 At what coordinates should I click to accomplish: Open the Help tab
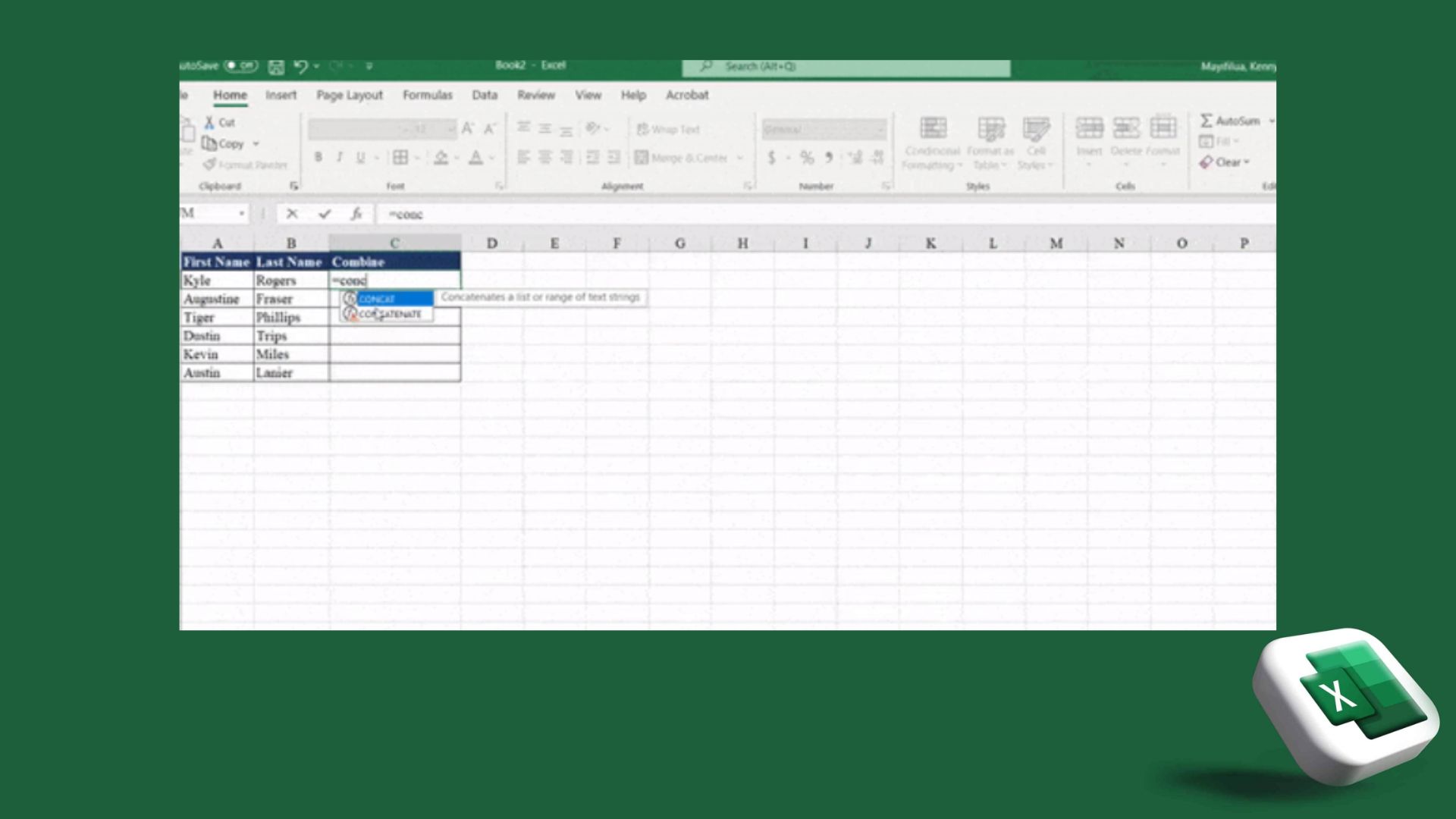(x=633, y=95)
